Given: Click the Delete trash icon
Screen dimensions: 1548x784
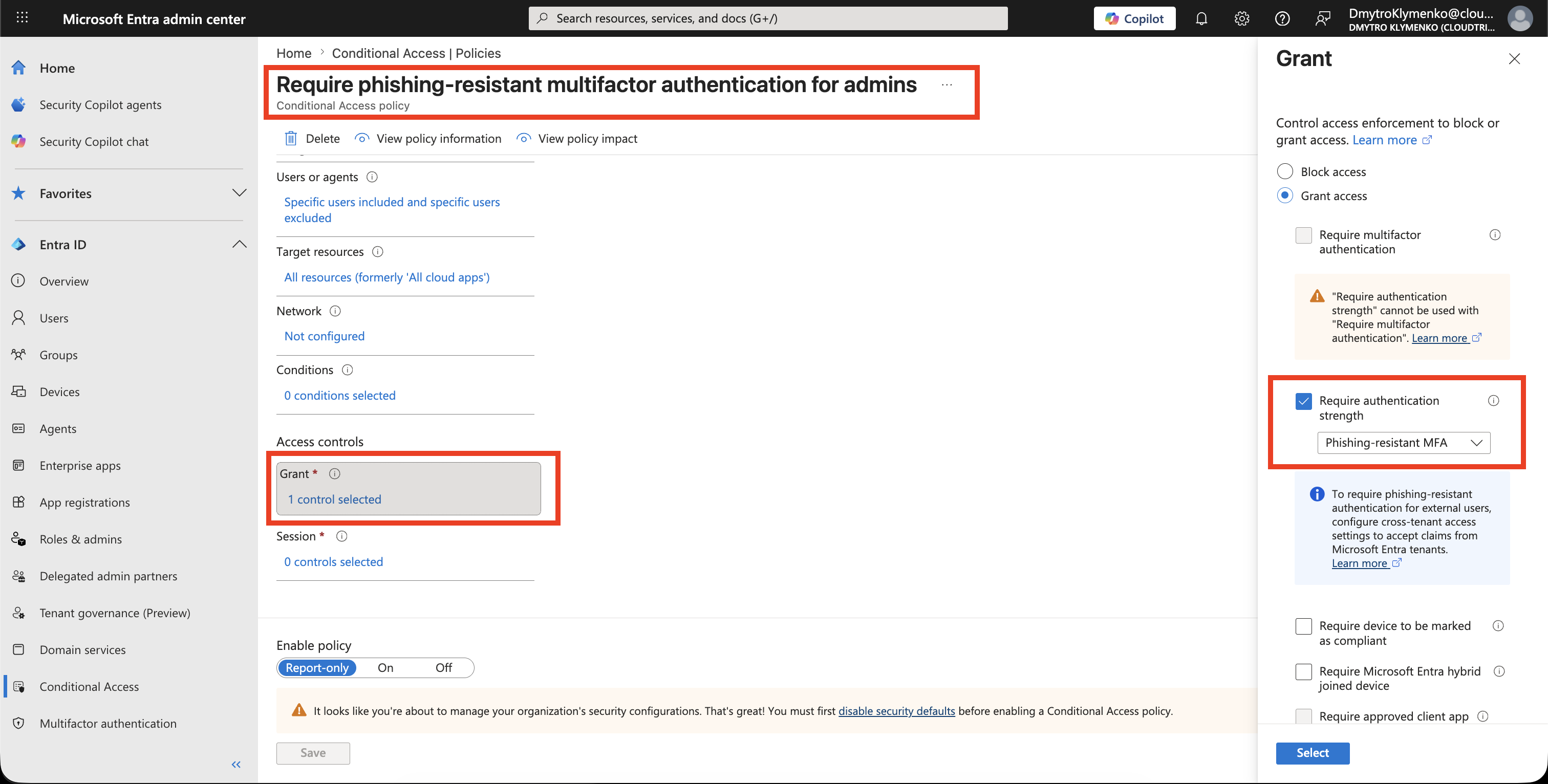Looking at the screenshot, I should [x=291, y=138].
